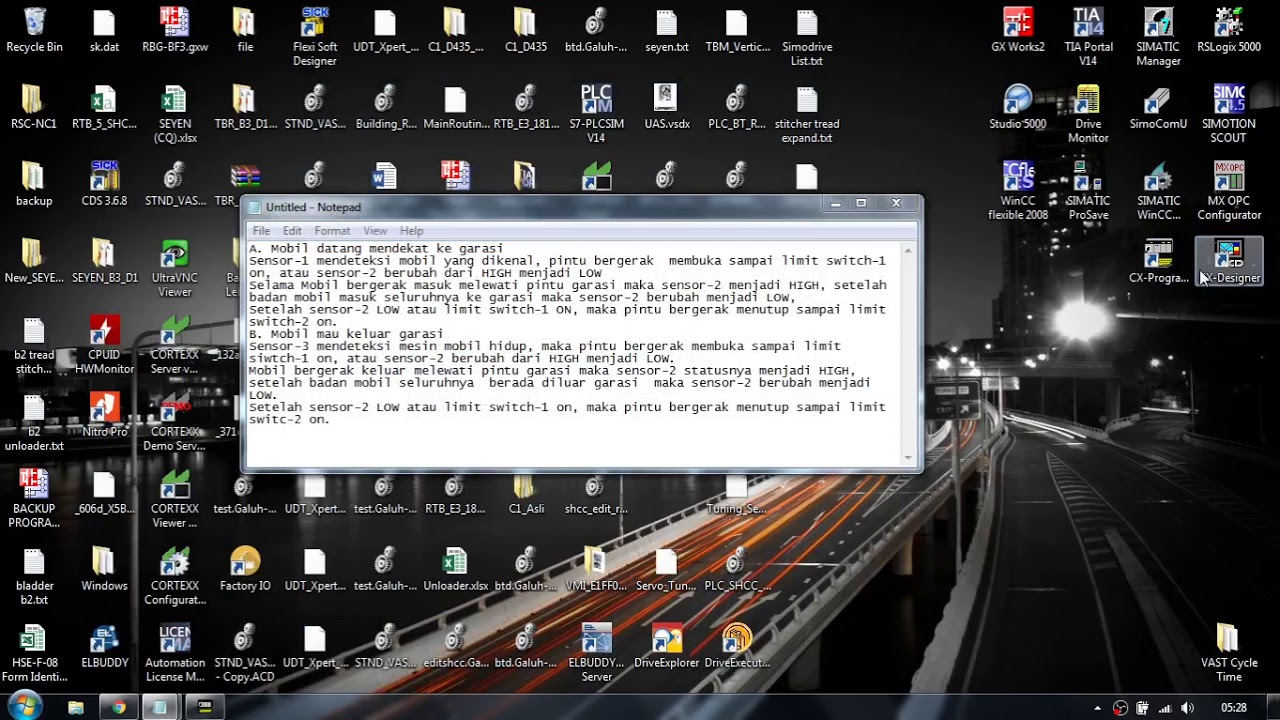
Task: Launch Factory IO desktop icon
Action: point(245,569)
